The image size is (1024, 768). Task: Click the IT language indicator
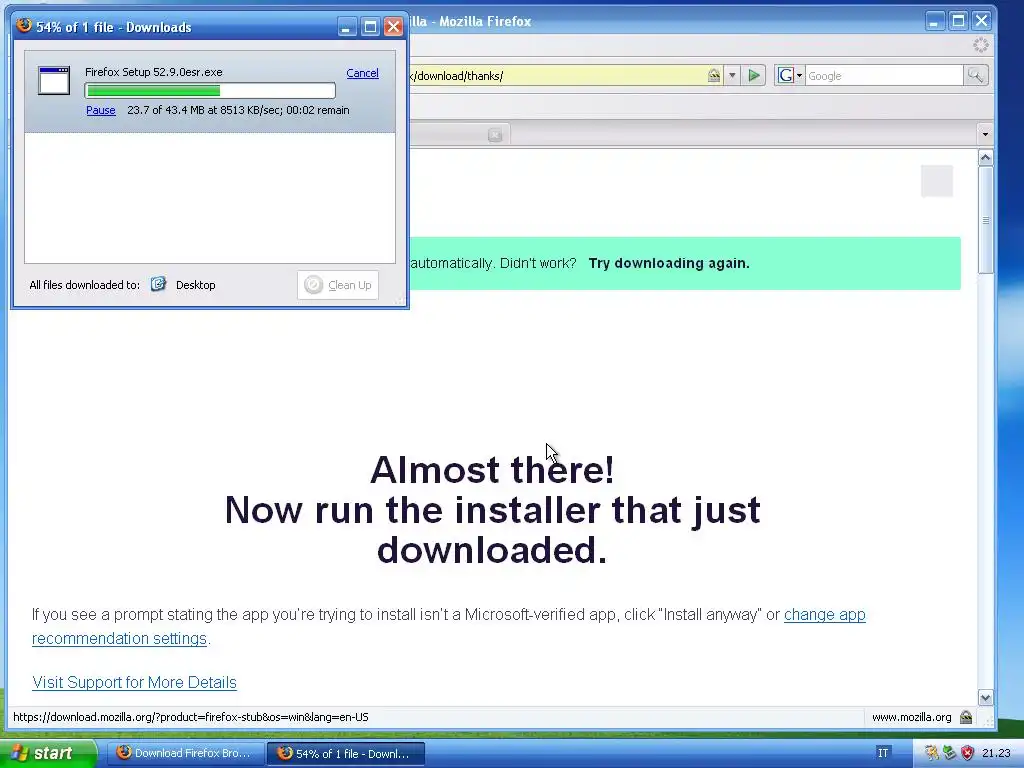(883, 753)
